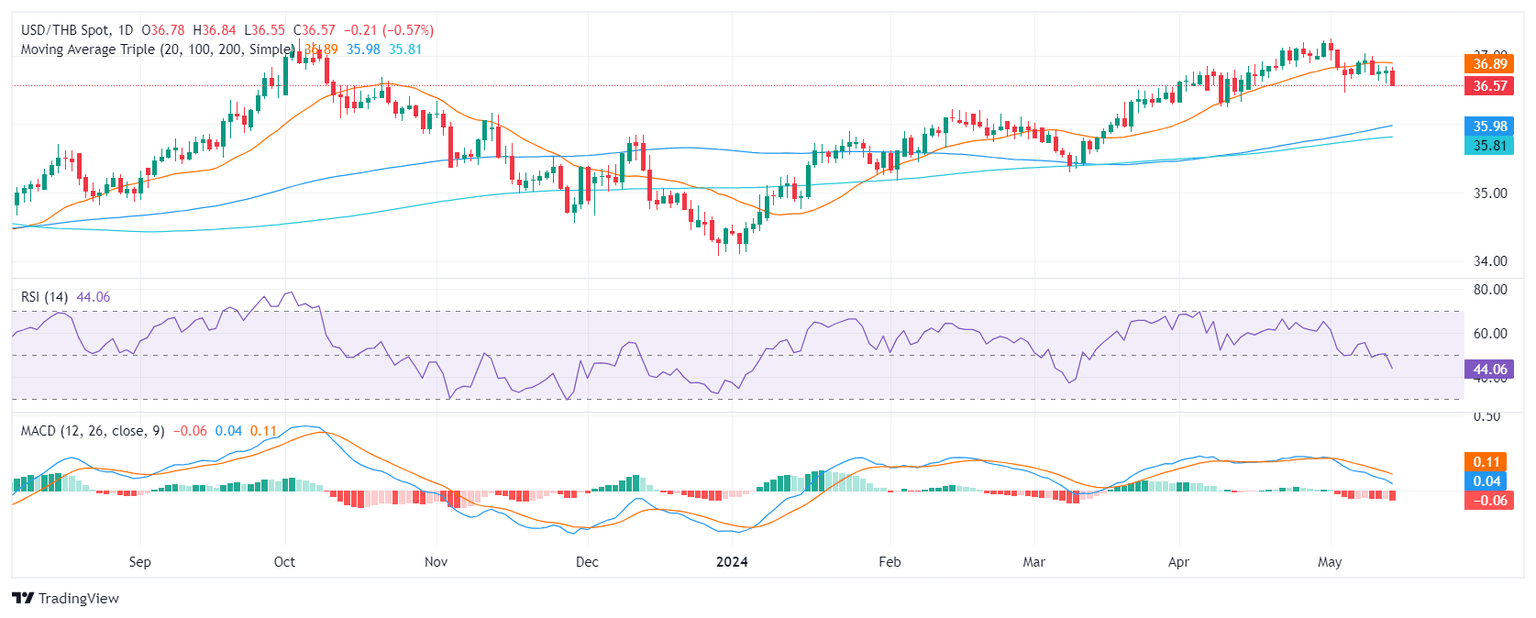Click the 35.00 level on price axis

point(1489,193)
